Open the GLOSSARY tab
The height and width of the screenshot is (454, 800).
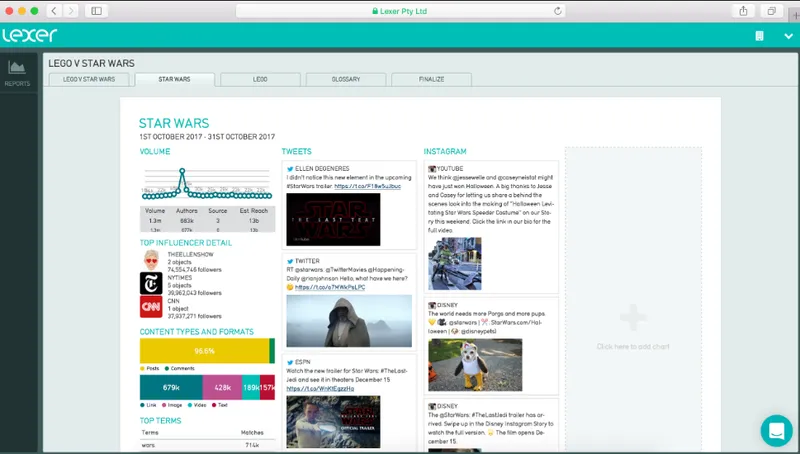[x=346, y=79]
